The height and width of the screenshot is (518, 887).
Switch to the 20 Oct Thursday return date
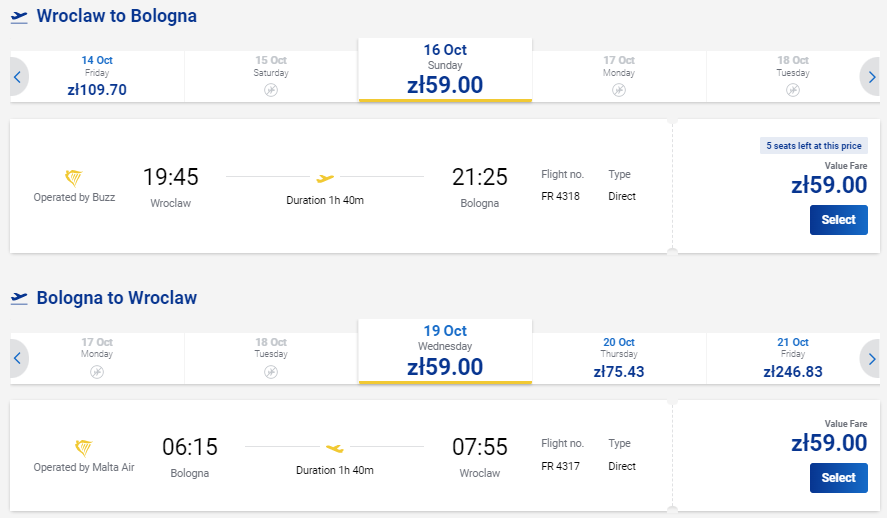(x=619, y=358)
